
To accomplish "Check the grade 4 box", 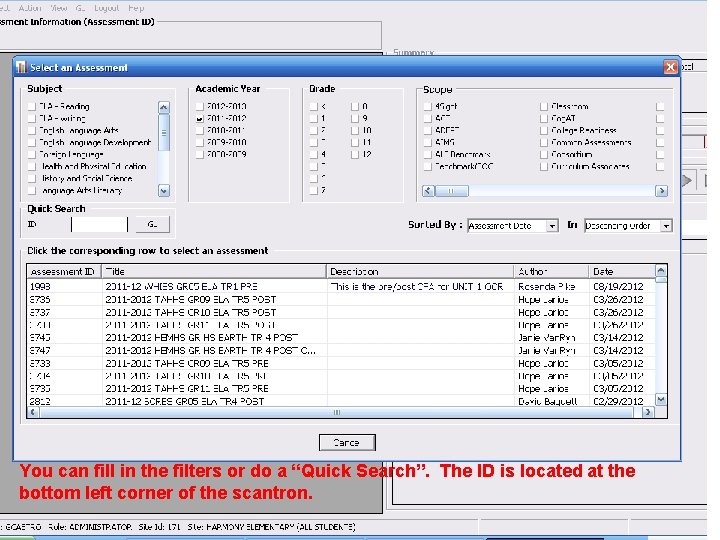I will pos(314,154).
